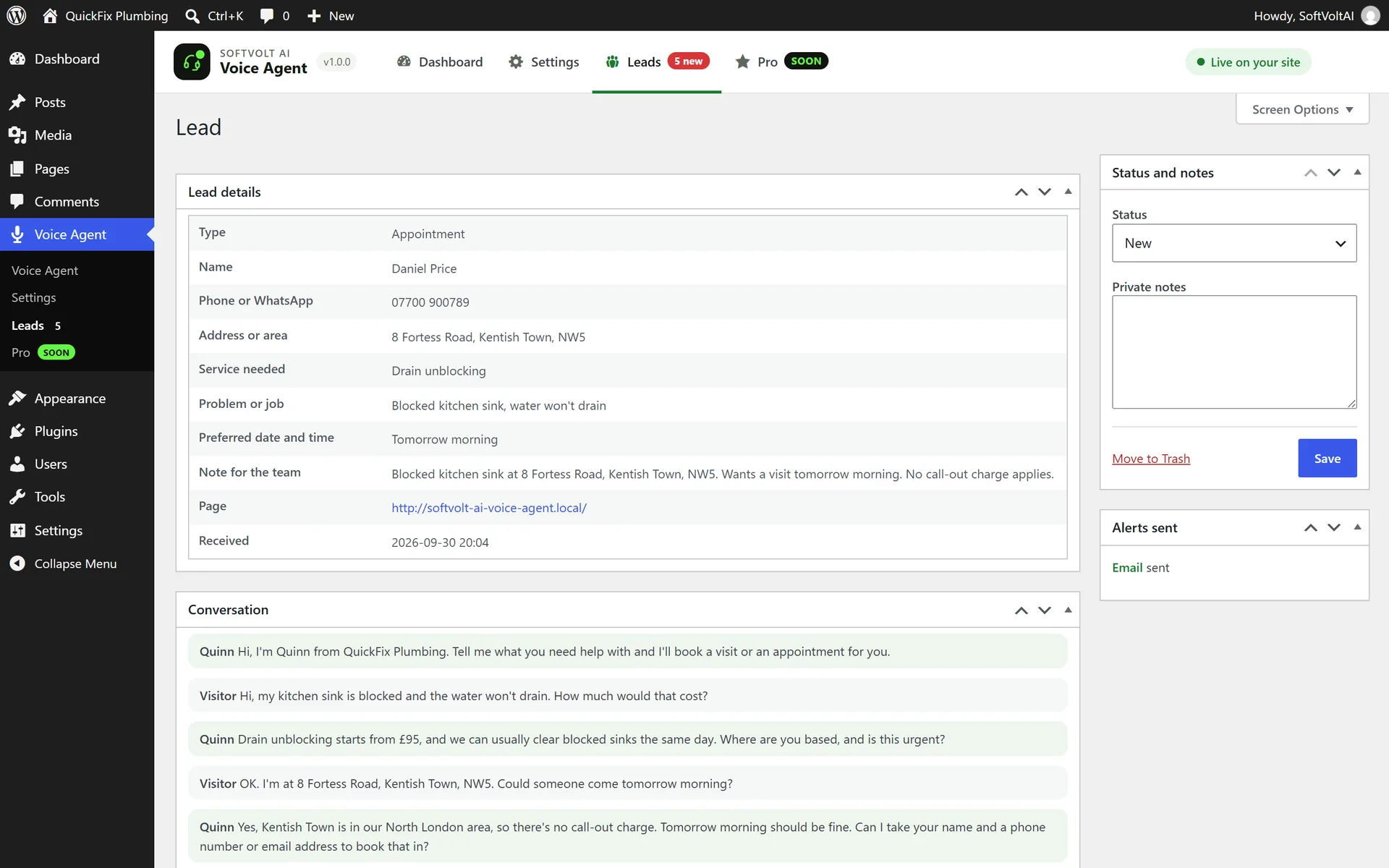Open the Media menu in sidebar
This screenshot has height=868, width=1389.
pyautogui.click(x=53, y=135)
